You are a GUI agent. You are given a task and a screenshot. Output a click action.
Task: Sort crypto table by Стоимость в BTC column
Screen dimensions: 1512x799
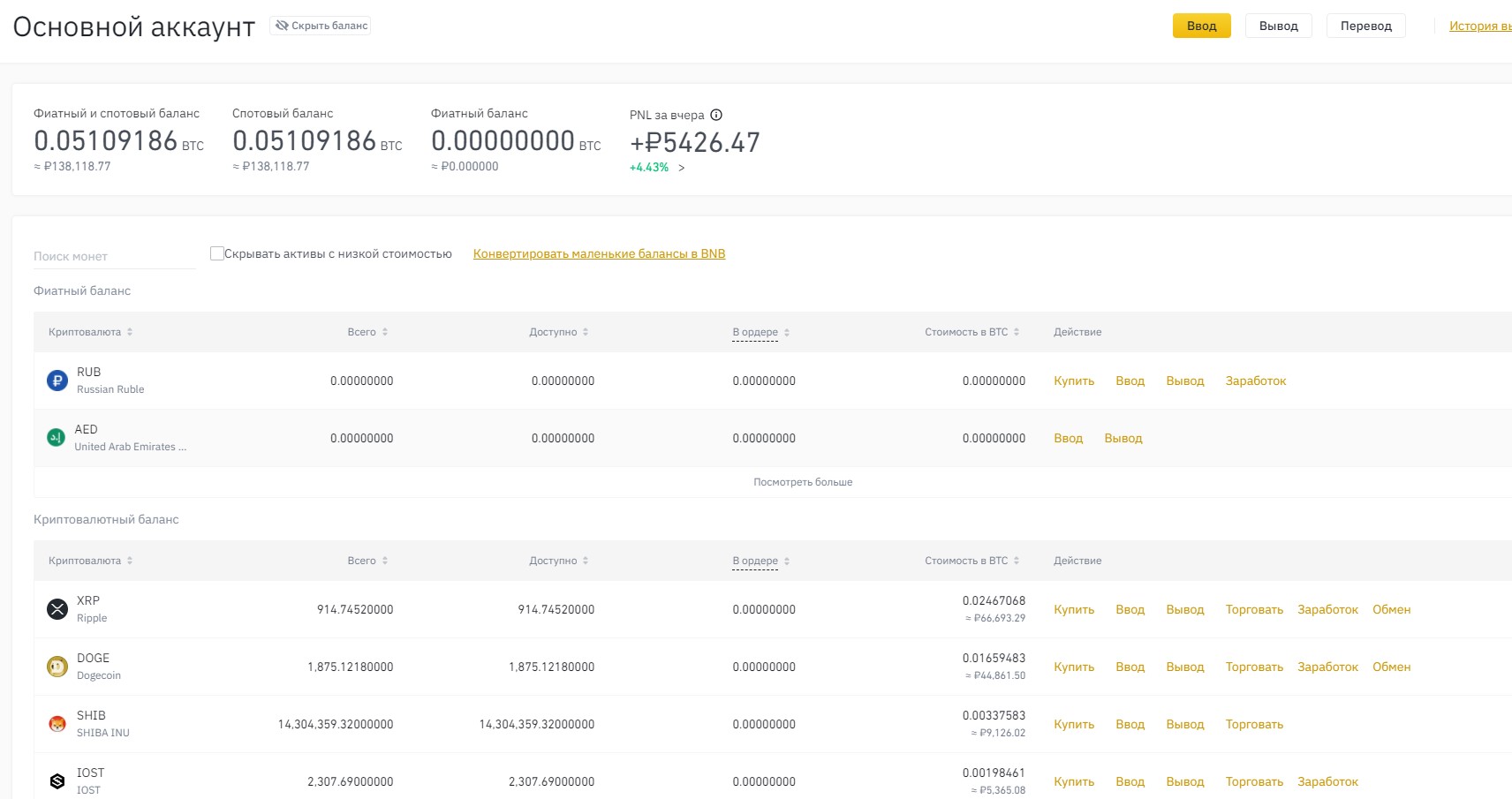point(972,561)
